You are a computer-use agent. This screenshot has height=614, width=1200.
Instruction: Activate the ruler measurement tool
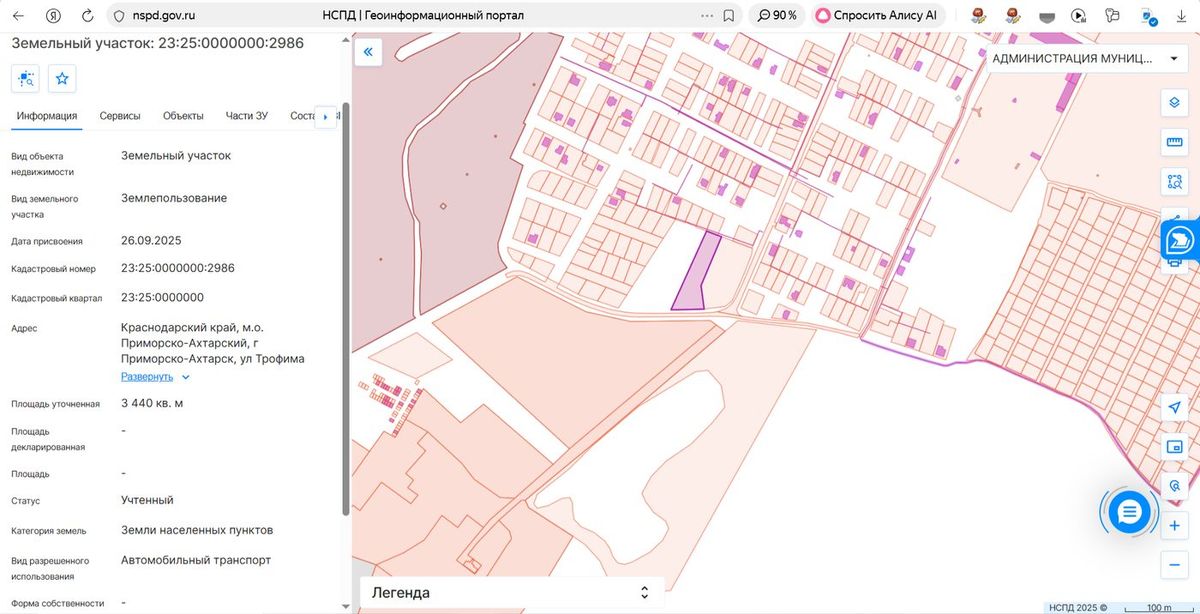(x=1174, y=143)
